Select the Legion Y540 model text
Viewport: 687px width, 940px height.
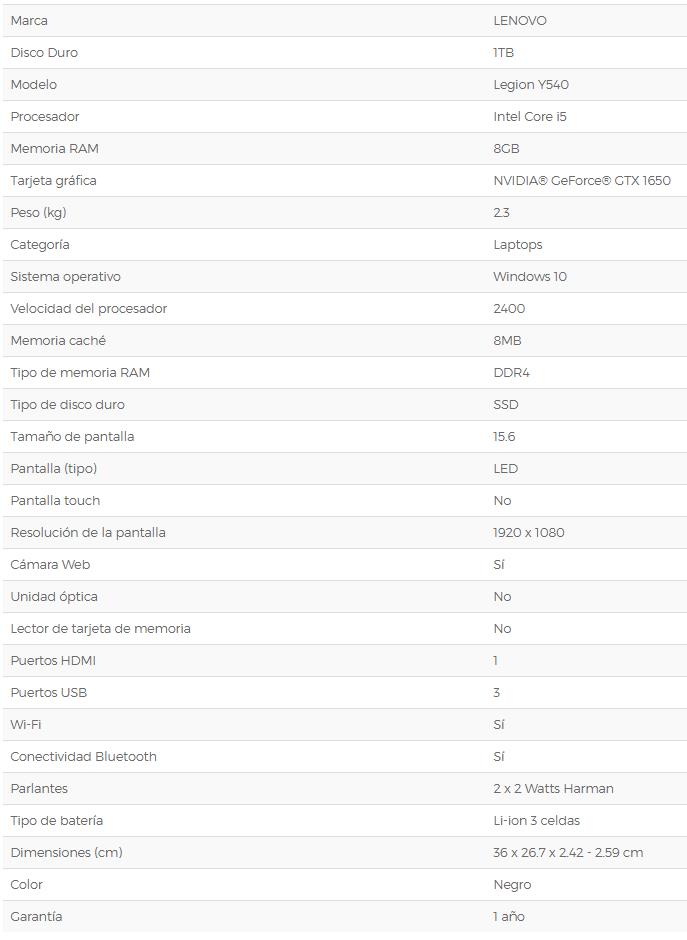coord(531,85)
